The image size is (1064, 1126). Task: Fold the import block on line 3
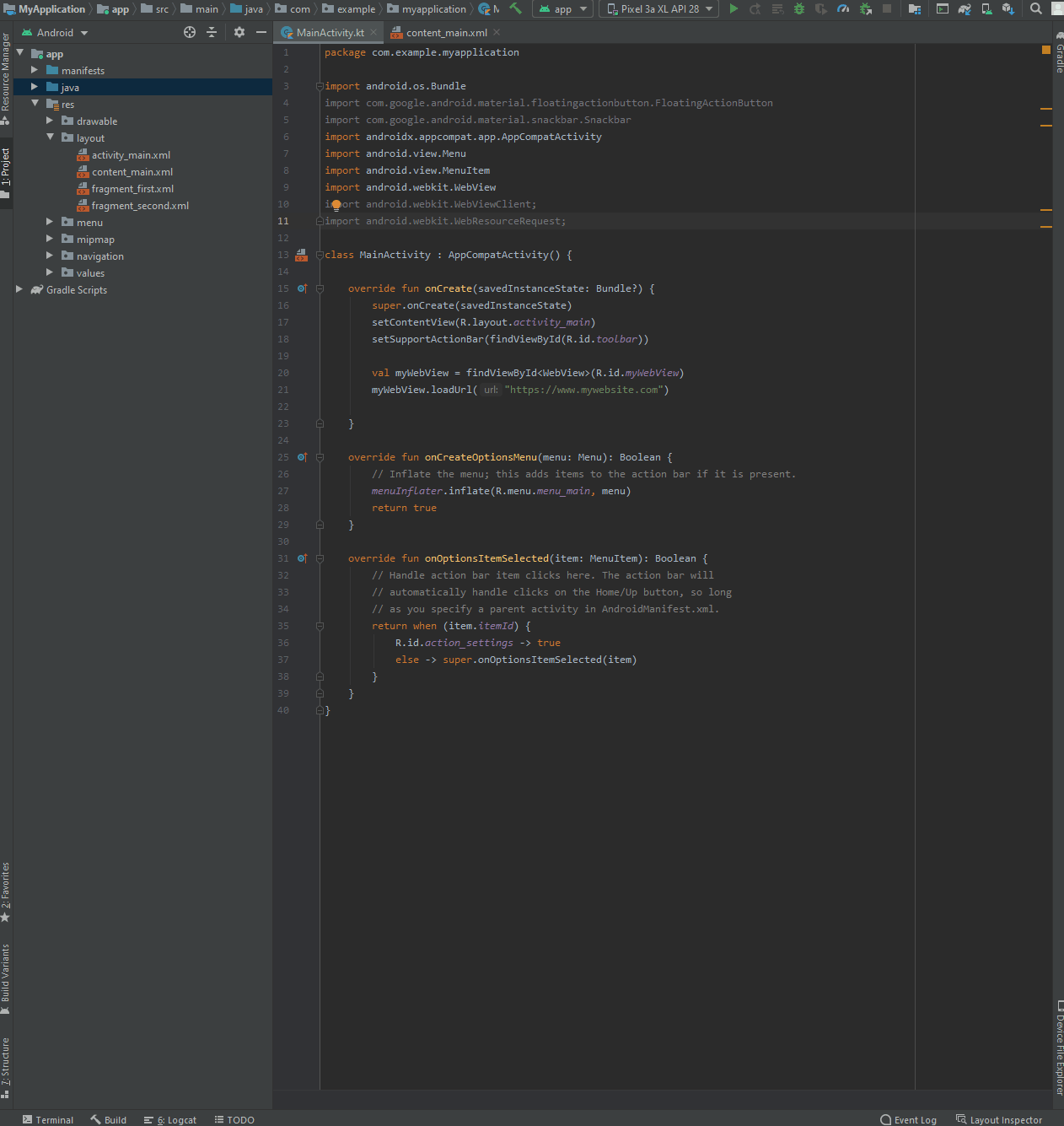click(320, 86)
